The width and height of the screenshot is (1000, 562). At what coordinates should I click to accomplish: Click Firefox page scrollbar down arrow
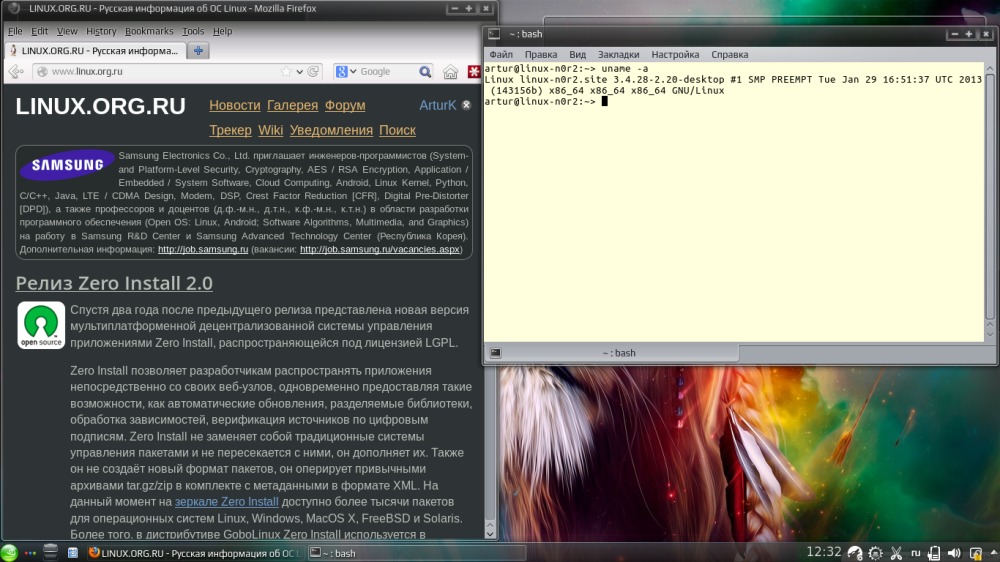click(x=490, y=533)
